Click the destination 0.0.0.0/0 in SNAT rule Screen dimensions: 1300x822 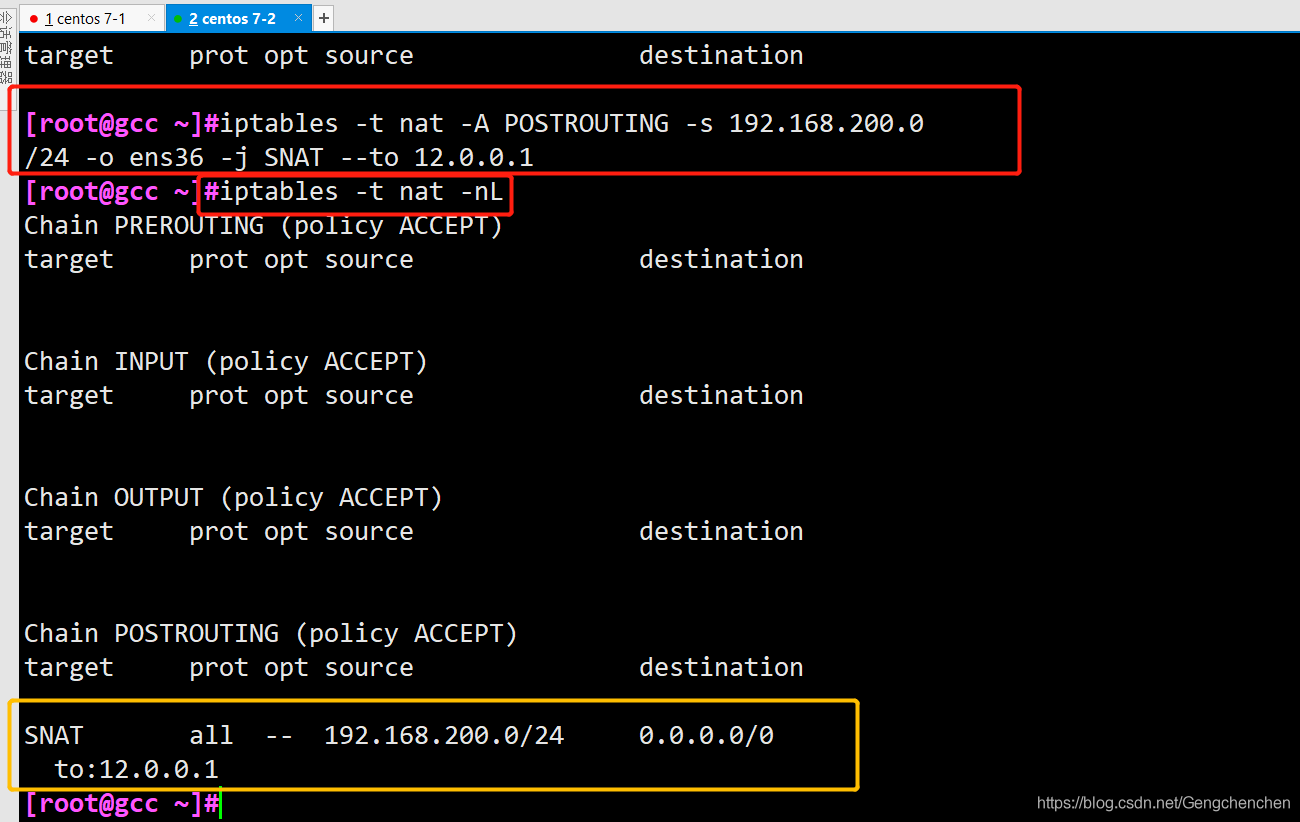coord(707,736)
